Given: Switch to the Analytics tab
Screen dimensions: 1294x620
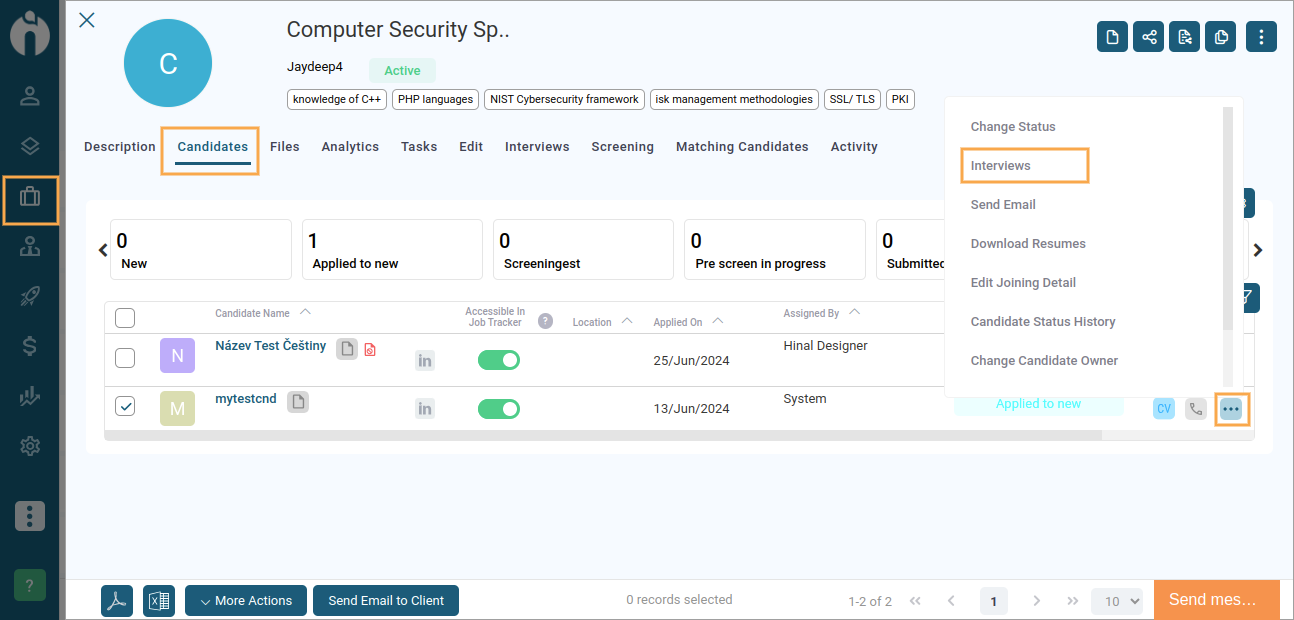Looking at the screenshot, I should (350, 147).
